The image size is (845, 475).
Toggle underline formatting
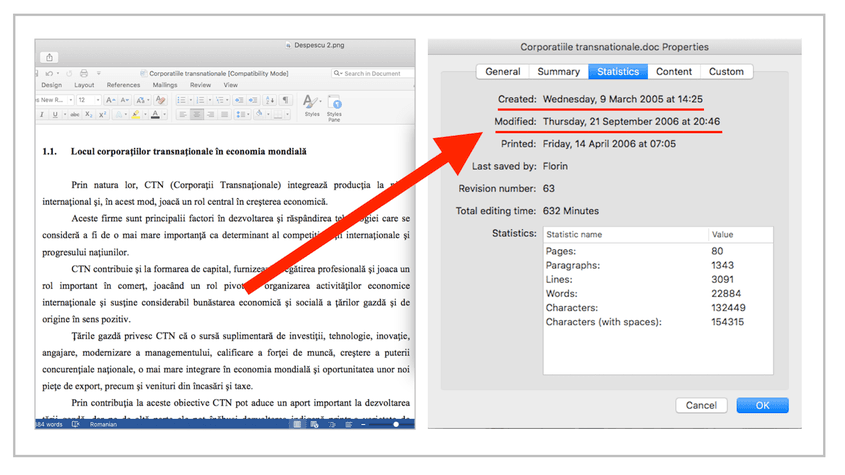point(54,115)
